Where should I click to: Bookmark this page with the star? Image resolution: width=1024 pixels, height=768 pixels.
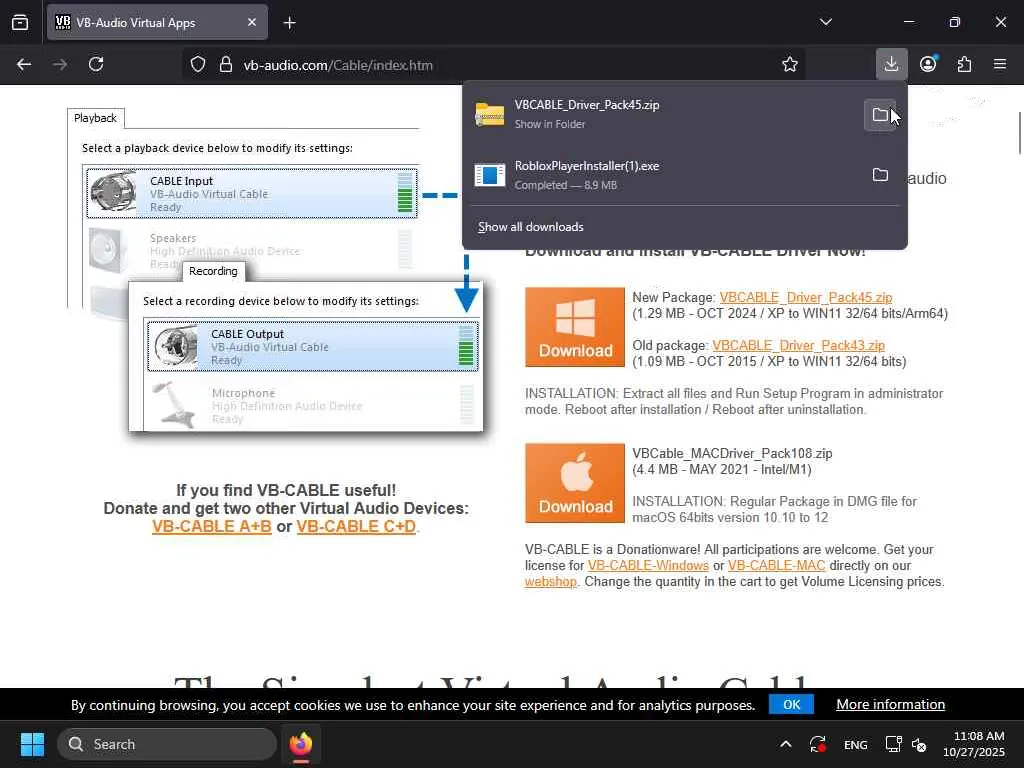[x=790, y=64]
